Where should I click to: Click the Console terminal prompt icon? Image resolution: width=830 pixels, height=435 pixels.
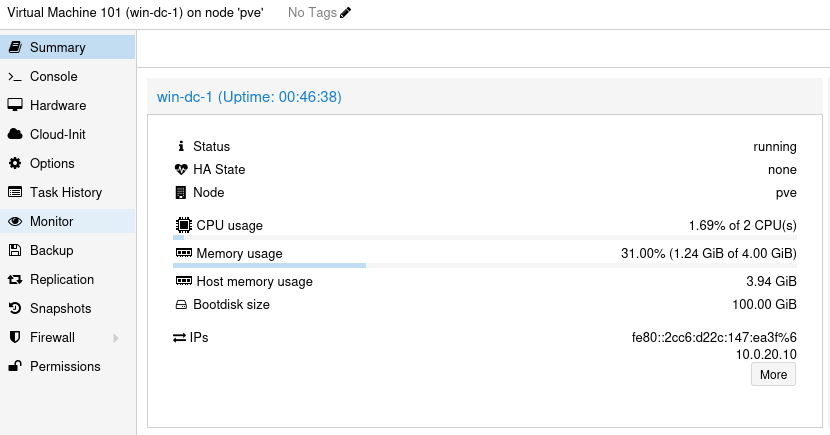pyautogui.click(x=15, y=77)
